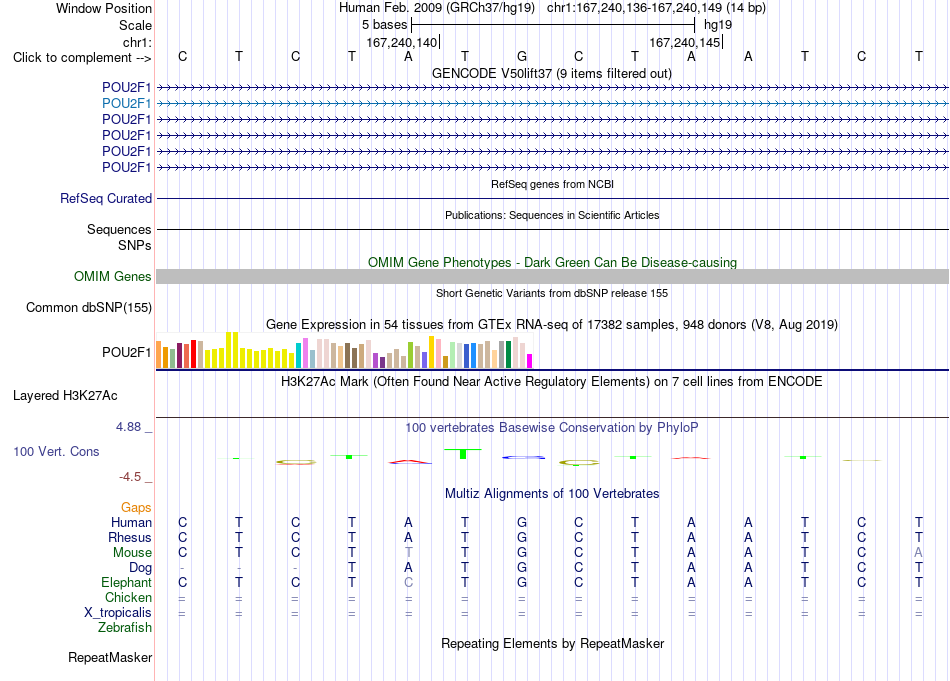Click the faded A in the Mouse row
The height and width of the screenshot is (681, 950).
(918, 553)
